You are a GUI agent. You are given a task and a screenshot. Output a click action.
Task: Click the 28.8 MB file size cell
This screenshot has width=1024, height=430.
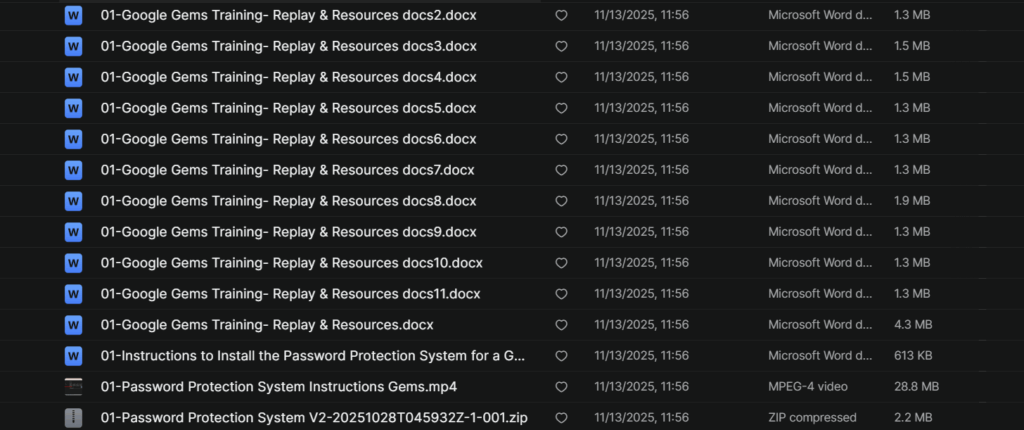click(x=916, y=387)
